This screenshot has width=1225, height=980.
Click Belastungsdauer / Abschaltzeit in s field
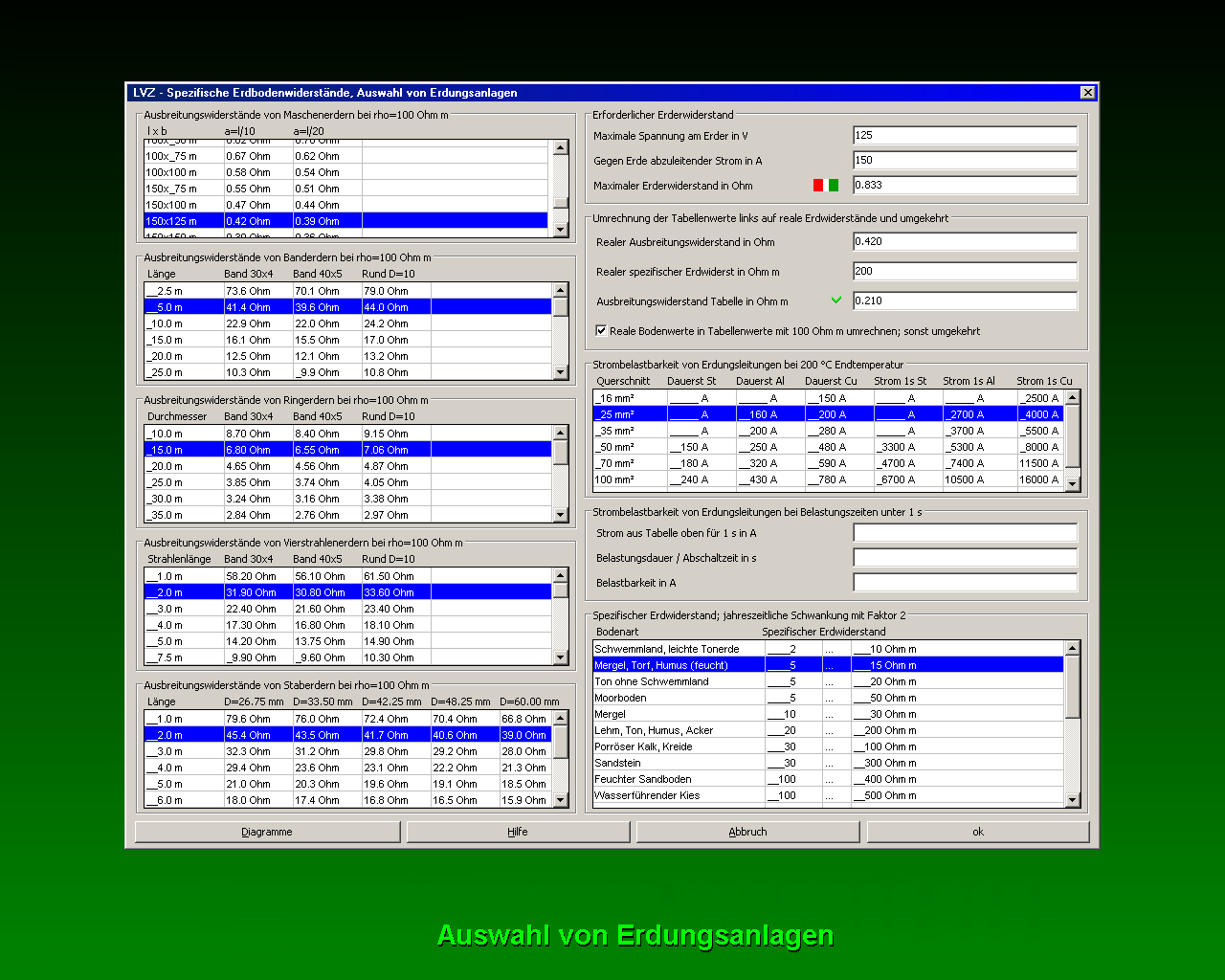click(x=965, y=557)
